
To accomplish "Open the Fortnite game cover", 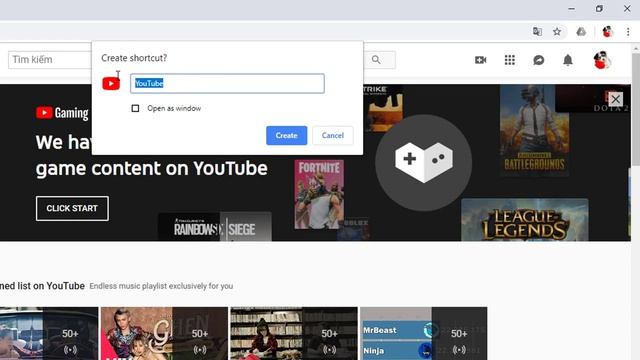I will click(x=319, y=194).
